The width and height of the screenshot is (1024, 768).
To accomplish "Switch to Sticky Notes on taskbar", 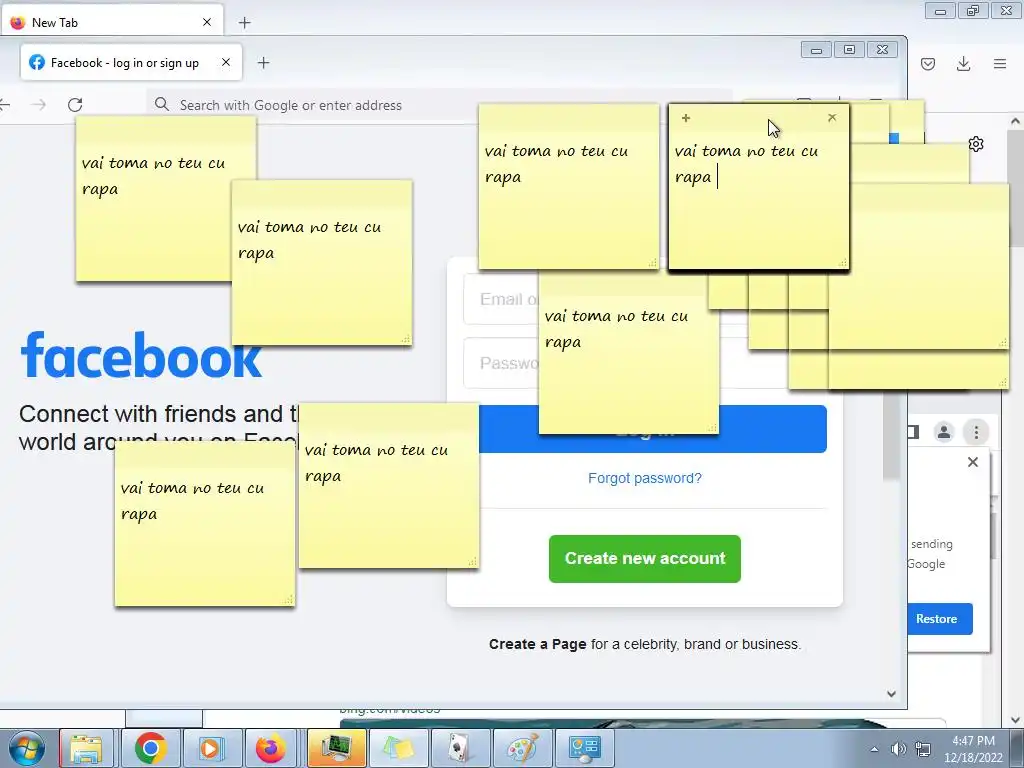I will pyautogui.click(x=398, y=748).
